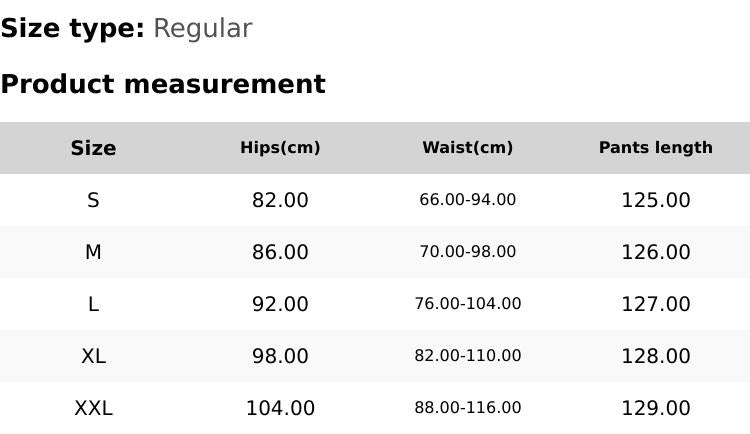
Task: Click the 82.00 hips value
Action: click(x=280, y=200)
